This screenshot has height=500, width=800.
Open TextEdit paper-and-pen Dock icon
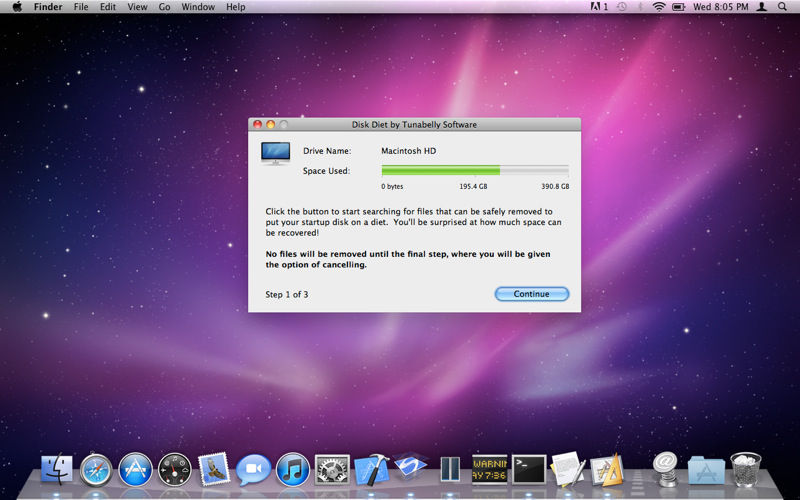click(x=568, y=468)
